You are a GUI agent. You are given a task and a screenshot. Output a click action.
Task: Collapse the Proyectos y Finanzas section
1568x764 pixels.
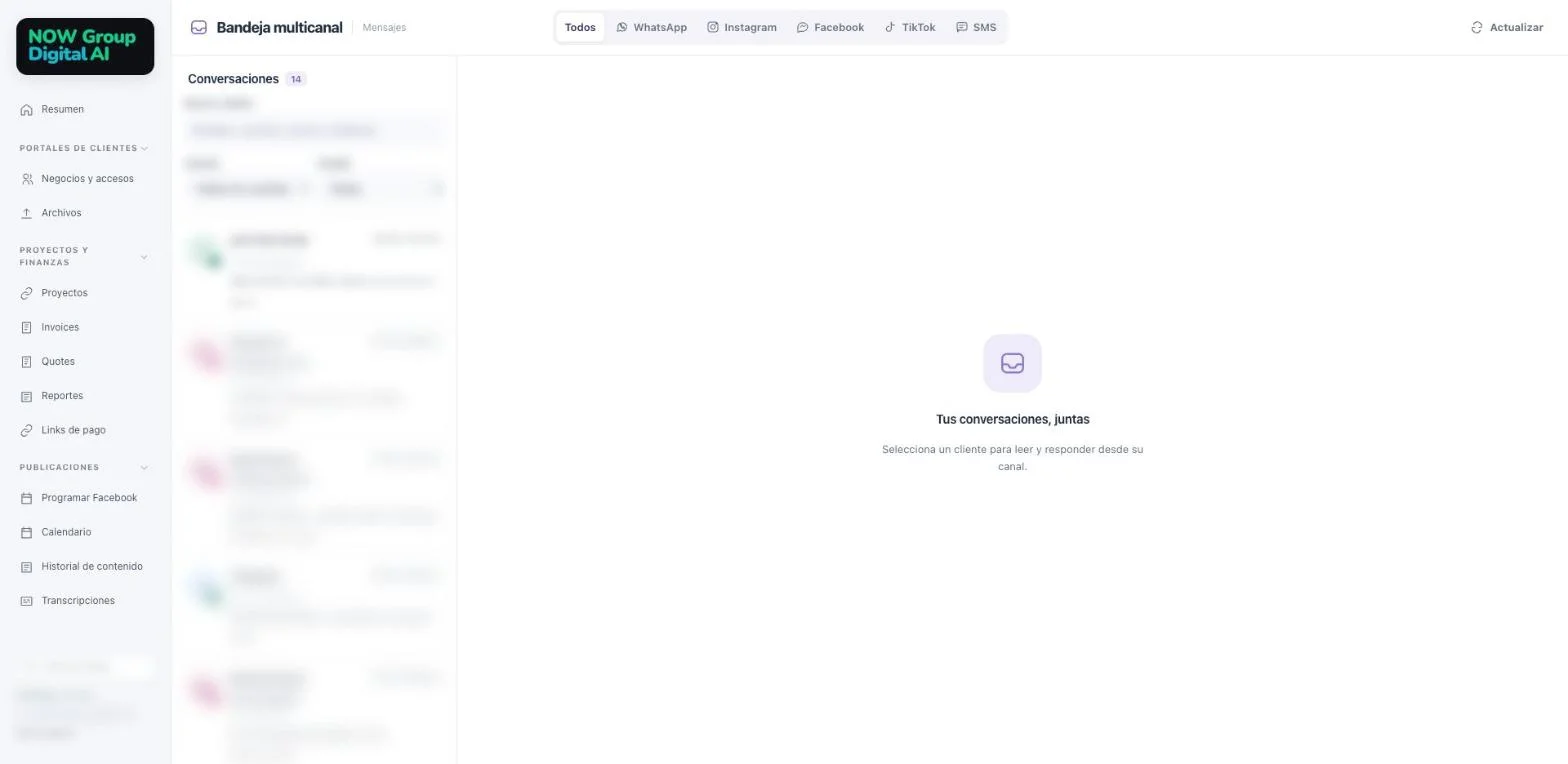(144, 257)
